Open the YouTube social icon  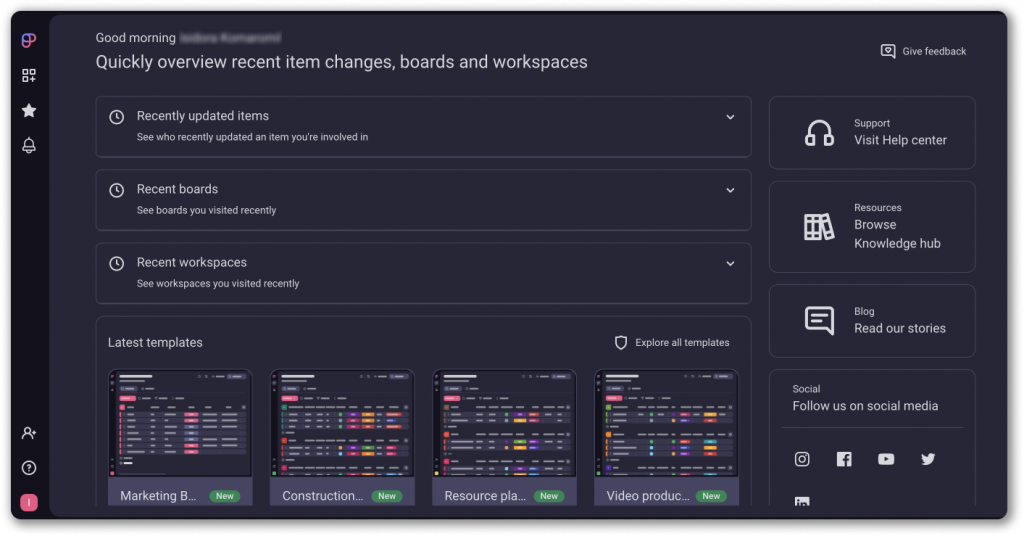[x=886, y=459]
